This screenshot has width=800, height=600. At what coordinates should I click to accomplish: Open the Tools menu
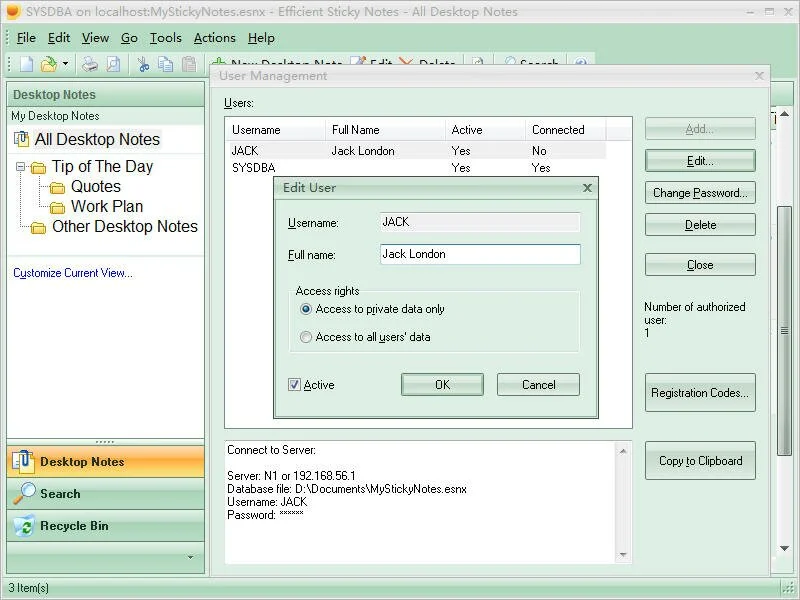166,38
